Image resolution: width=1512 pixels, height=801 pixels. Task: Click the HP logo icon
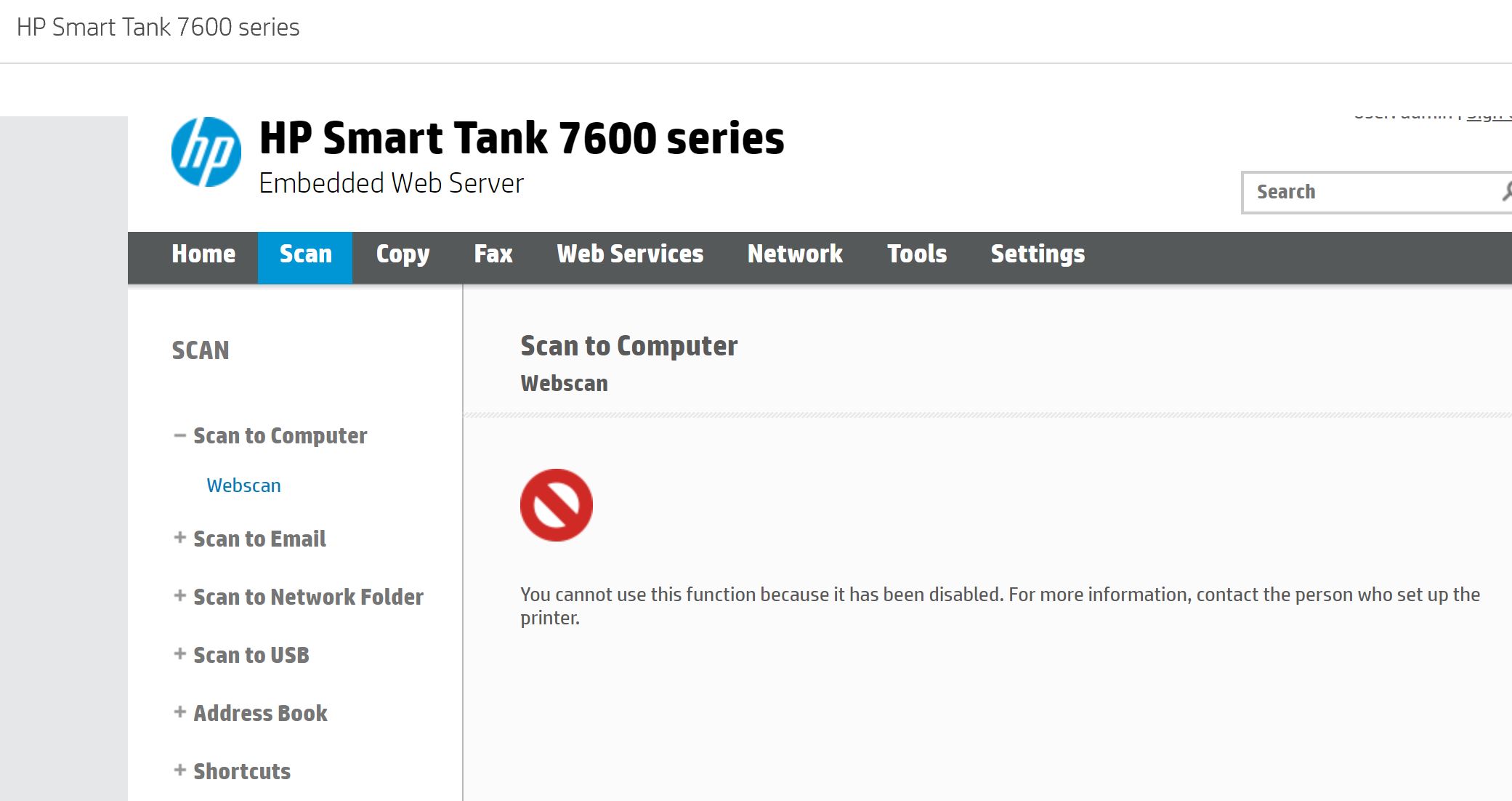click(x=206, y=152)
